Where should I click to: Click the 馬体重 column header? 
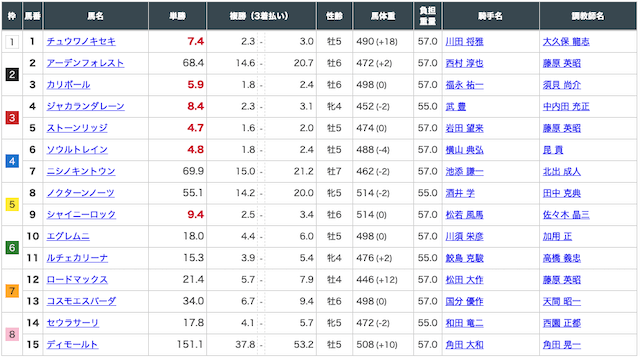[x=383, y=16]
